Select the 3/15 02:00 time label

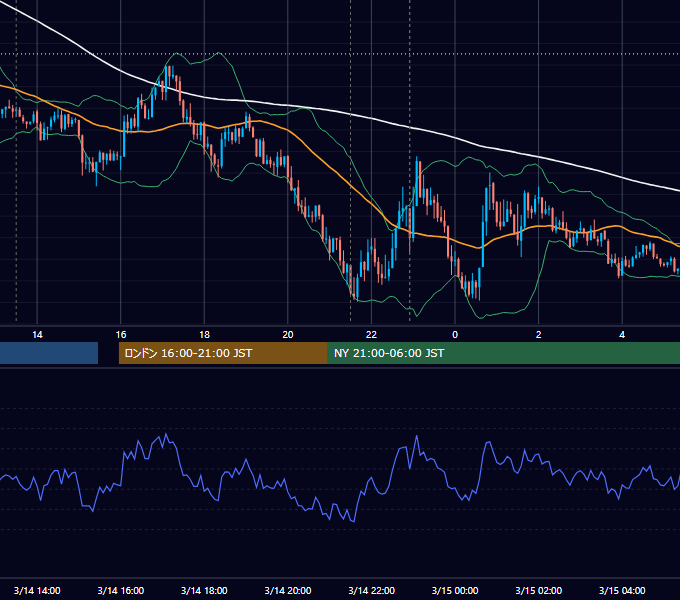click(x=539, y=590)
